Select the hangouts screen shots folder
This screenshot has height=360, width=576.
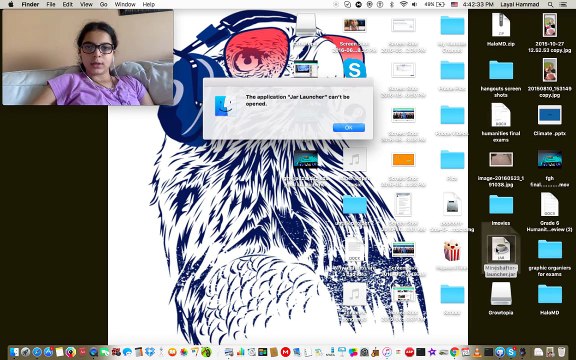coord(501,78)
